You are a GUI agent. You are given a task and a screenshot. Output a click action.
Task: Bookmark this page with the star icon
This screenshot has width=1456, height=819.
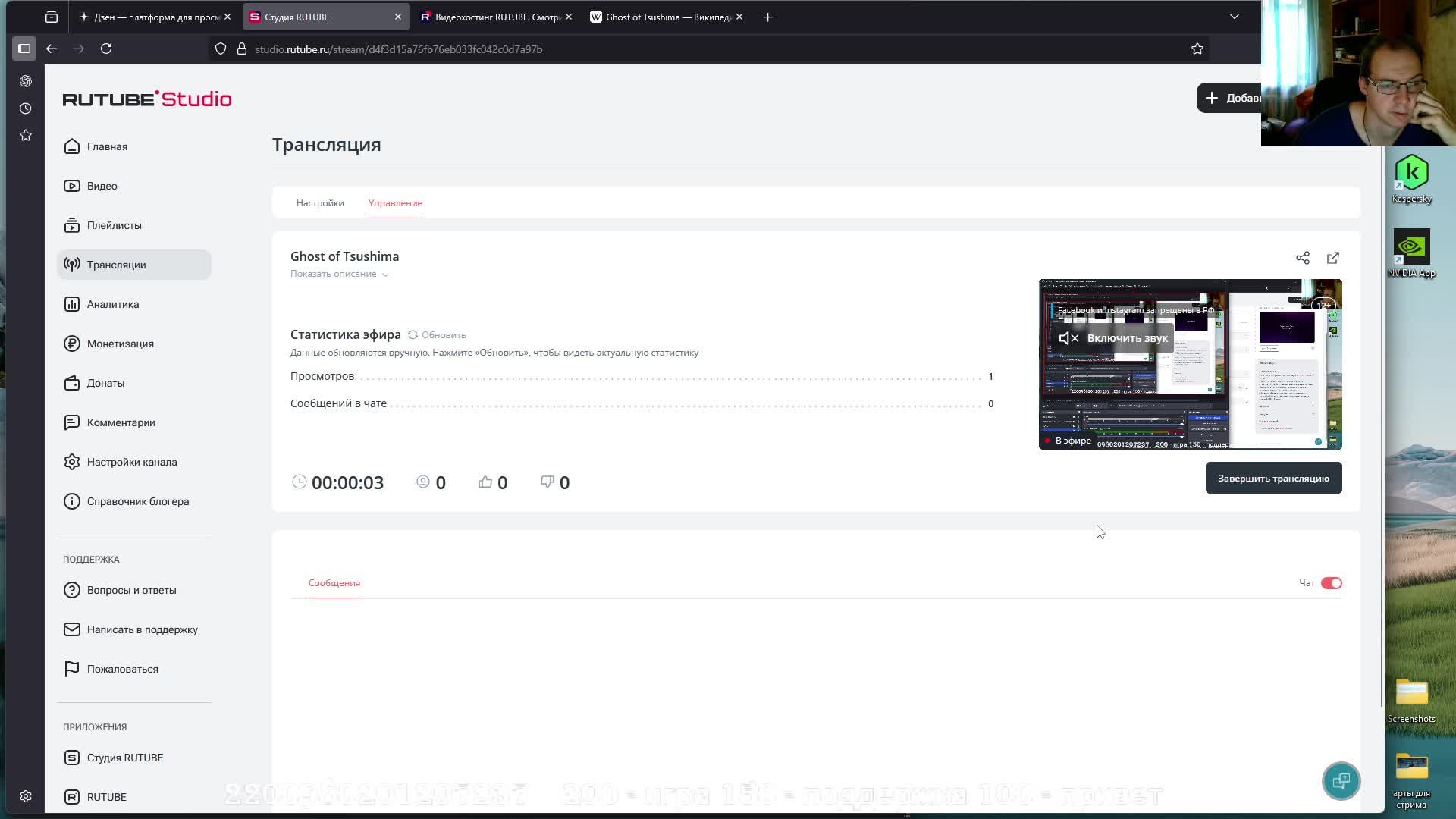click(1197, 49)
